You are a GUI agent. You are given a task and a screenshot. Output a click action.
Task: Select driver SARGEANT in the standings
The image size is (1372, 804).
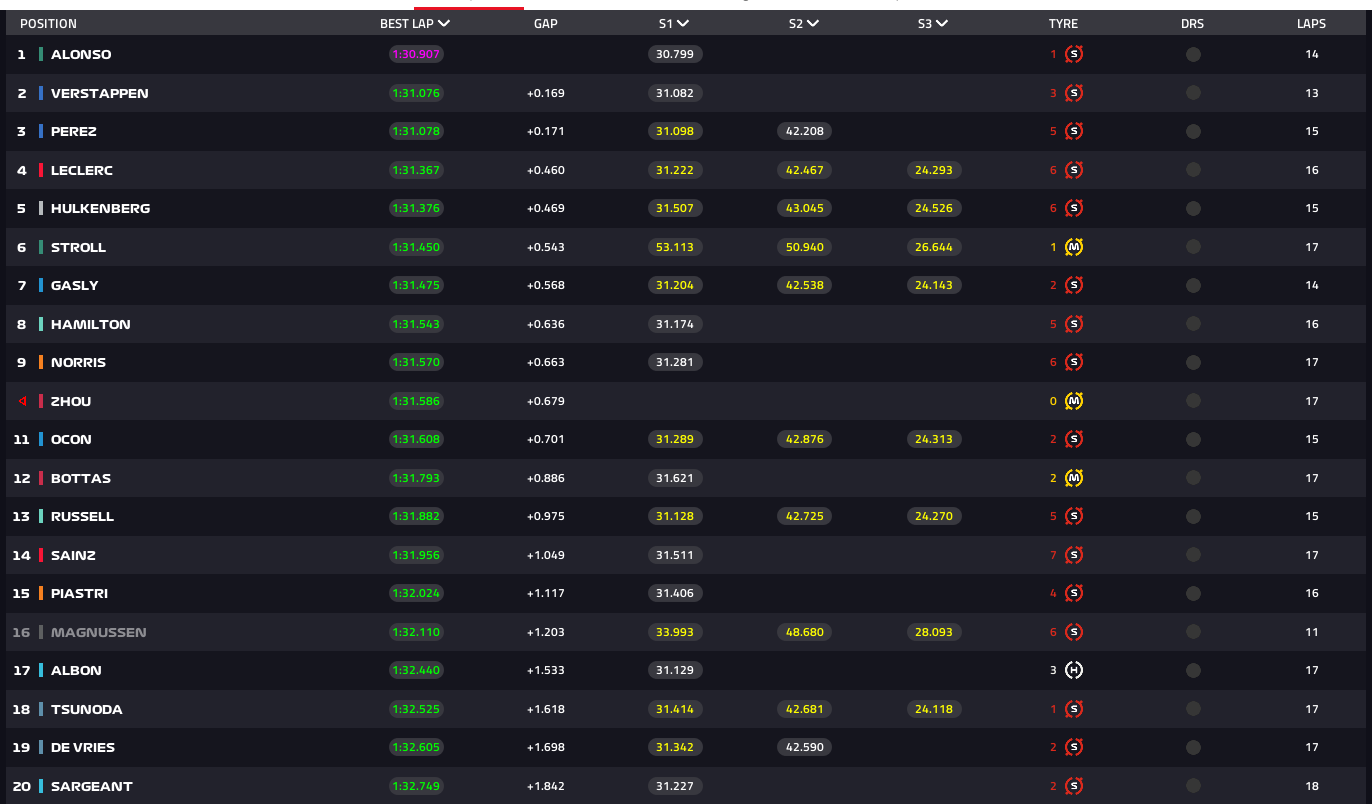92,786
